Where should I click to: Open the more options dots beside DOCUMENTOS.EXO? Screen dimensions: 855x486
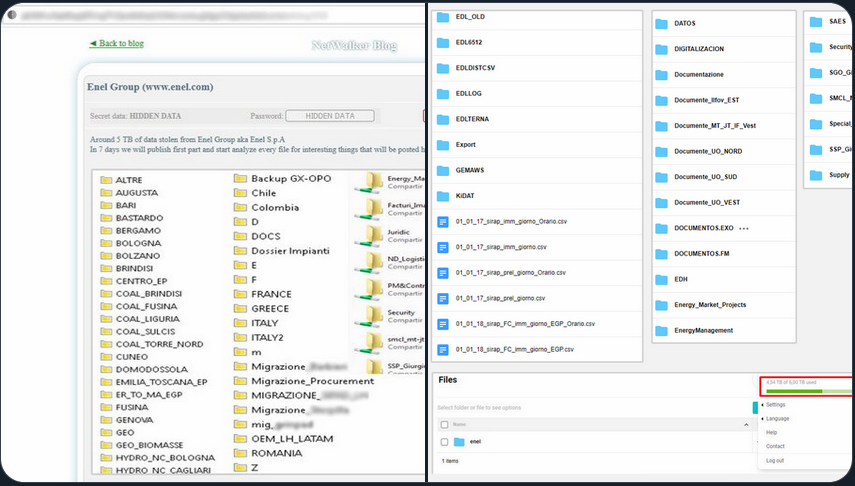(744, 229)
